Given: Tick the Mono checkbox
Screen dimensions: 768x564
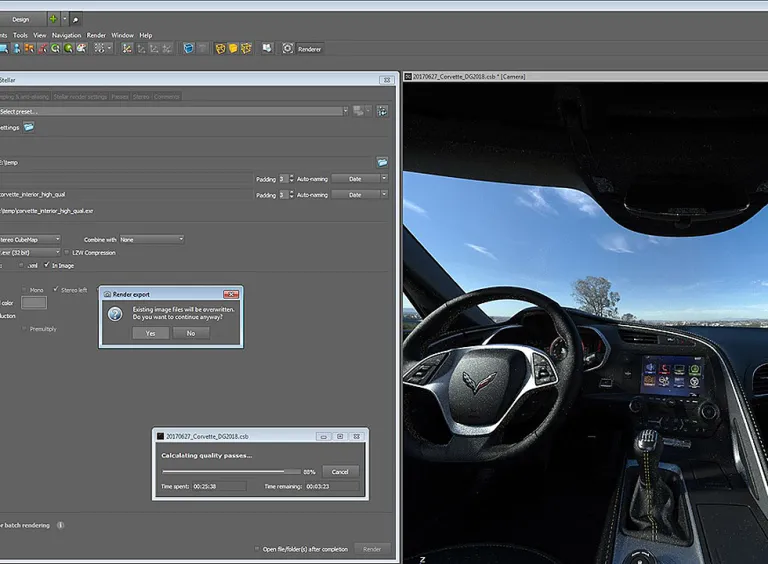Looking at the screenshot, I should coord(24,290).
